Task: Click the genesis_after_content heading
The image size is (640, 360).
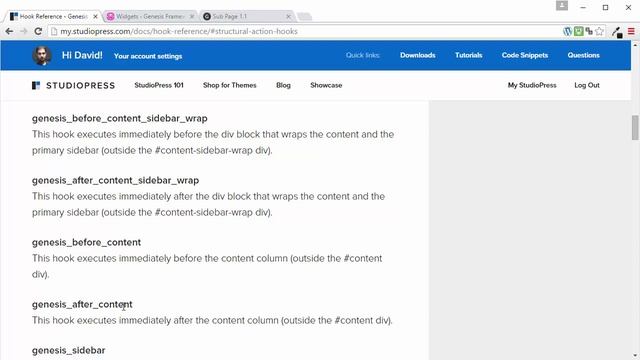Action: 82,304
